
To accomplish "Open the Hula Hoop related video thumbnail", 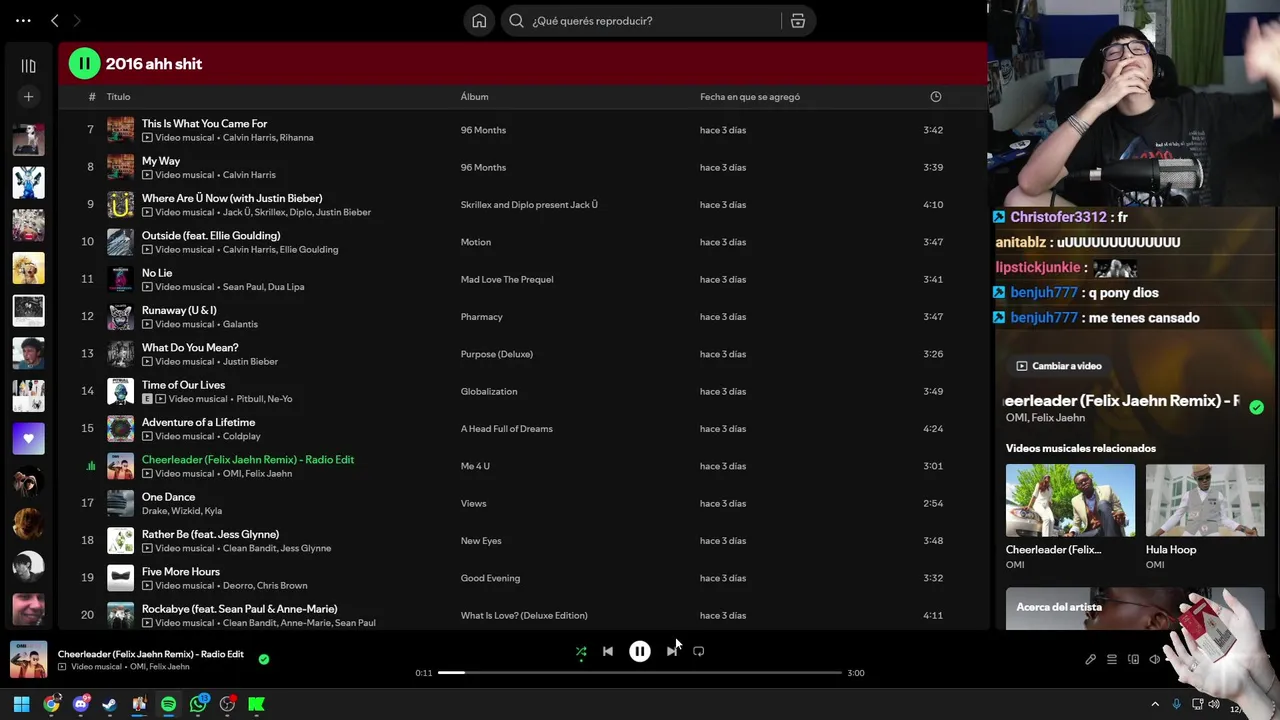I will coord(1205,500).
